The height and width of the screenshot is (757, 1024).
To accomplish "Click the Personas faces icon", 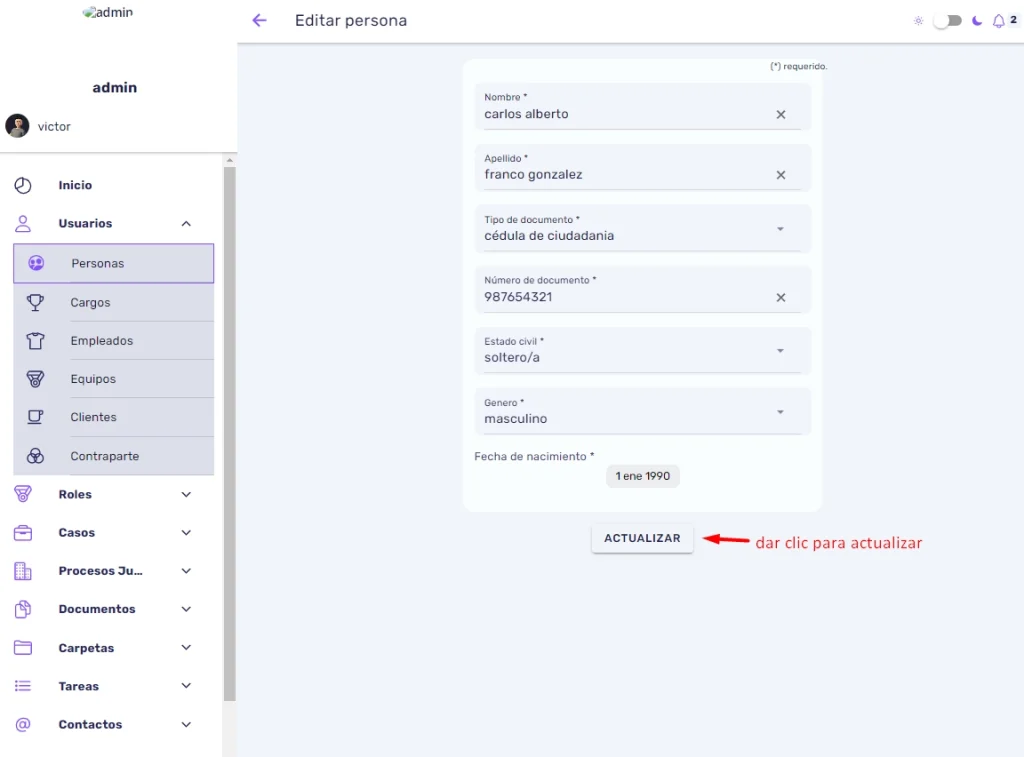I will click(x=36, y=263).
